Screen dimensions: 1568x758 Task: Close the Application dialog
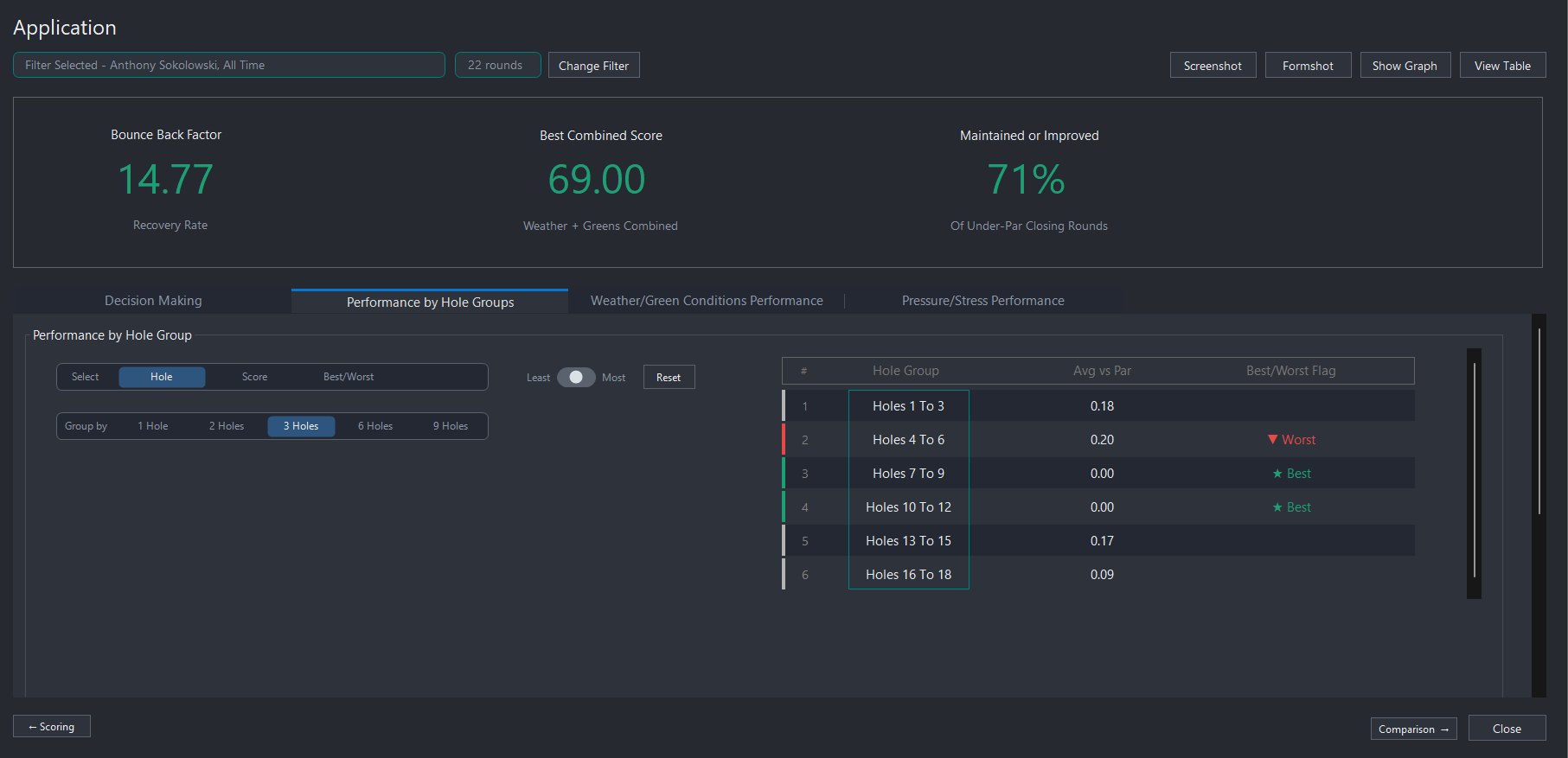click(x=1507, y=729)
